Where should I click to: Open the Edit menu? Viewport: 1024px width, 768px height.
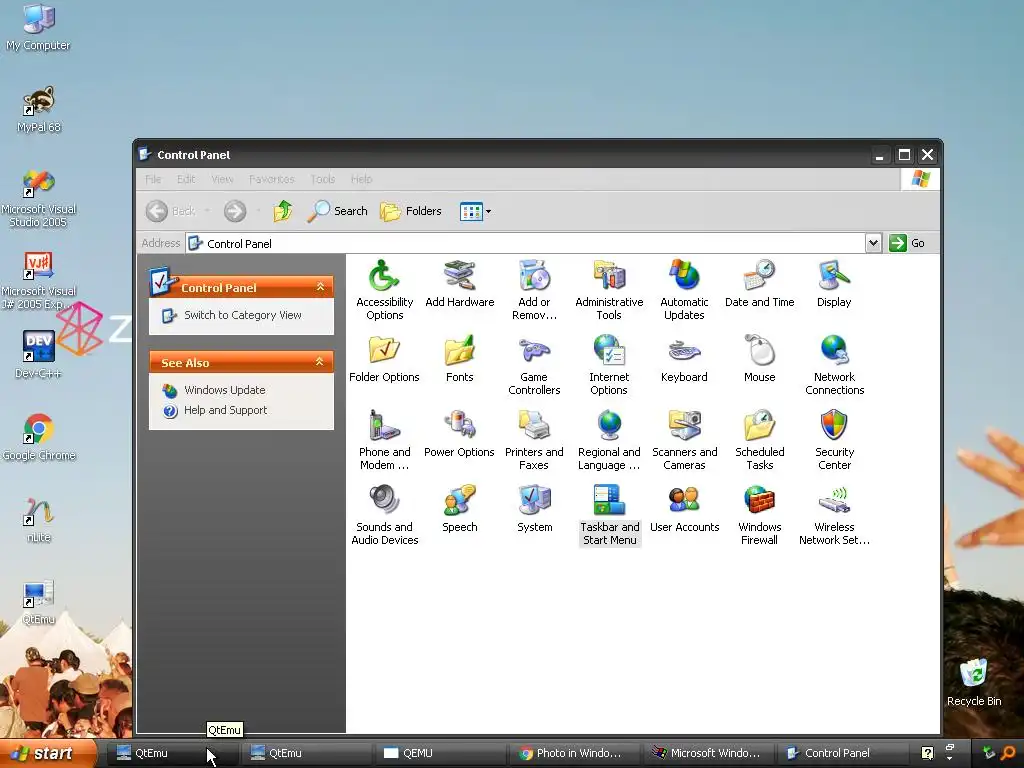coord(186,179)
